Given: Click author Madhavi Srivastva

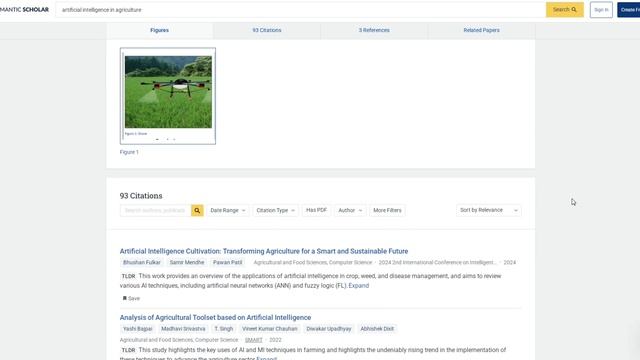Looking at the screenshot, I should click(x=183, y=329).
